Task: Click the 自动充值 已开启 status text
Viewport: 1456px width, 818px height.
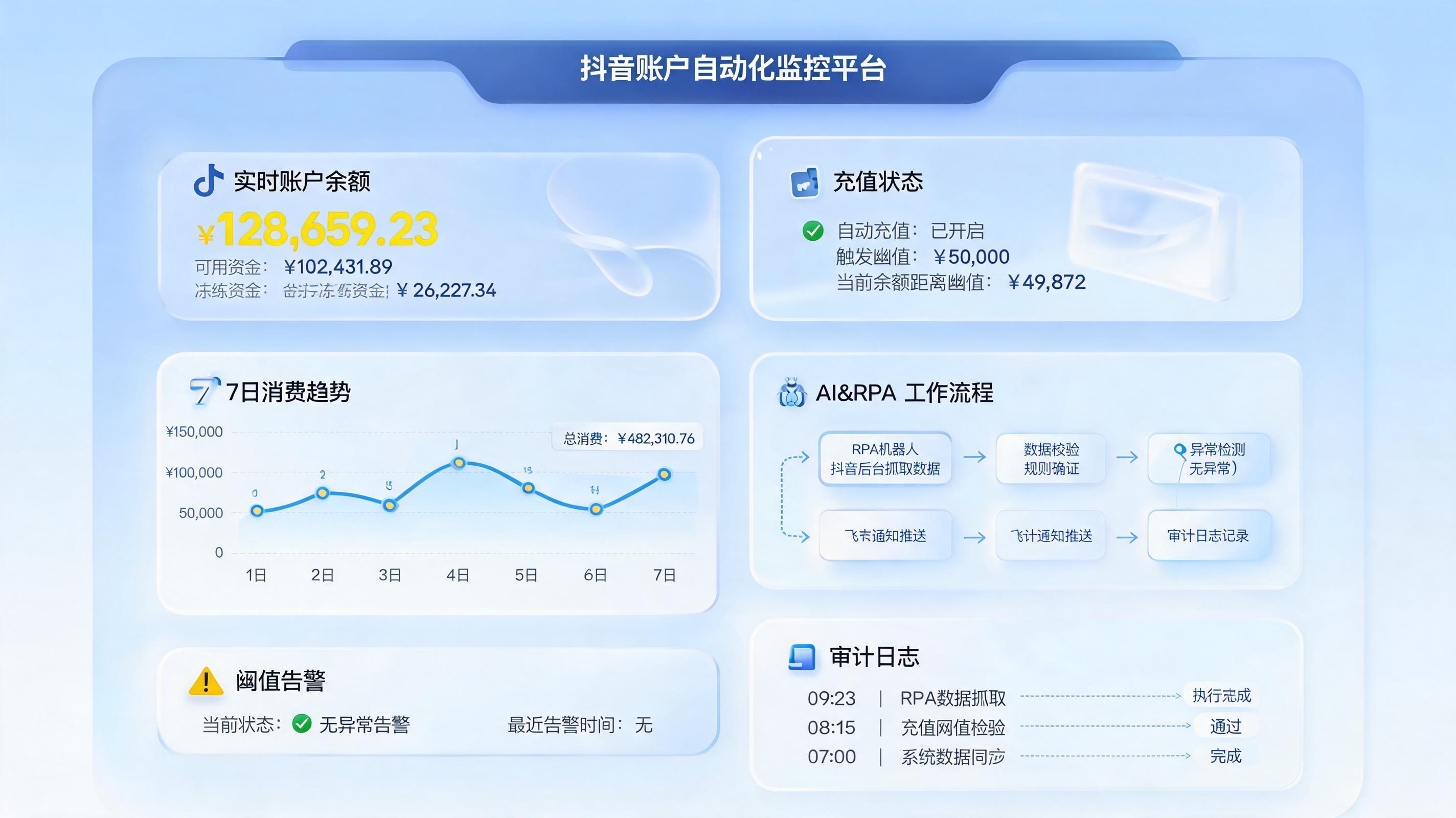Action: tap(911, 231)
